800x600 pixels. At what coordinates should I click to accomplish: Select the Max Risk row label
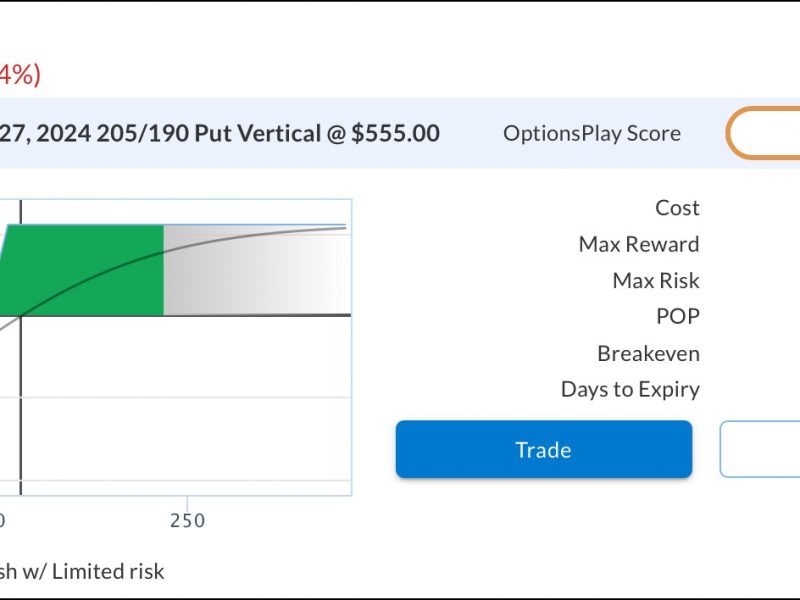coord(656,281)
